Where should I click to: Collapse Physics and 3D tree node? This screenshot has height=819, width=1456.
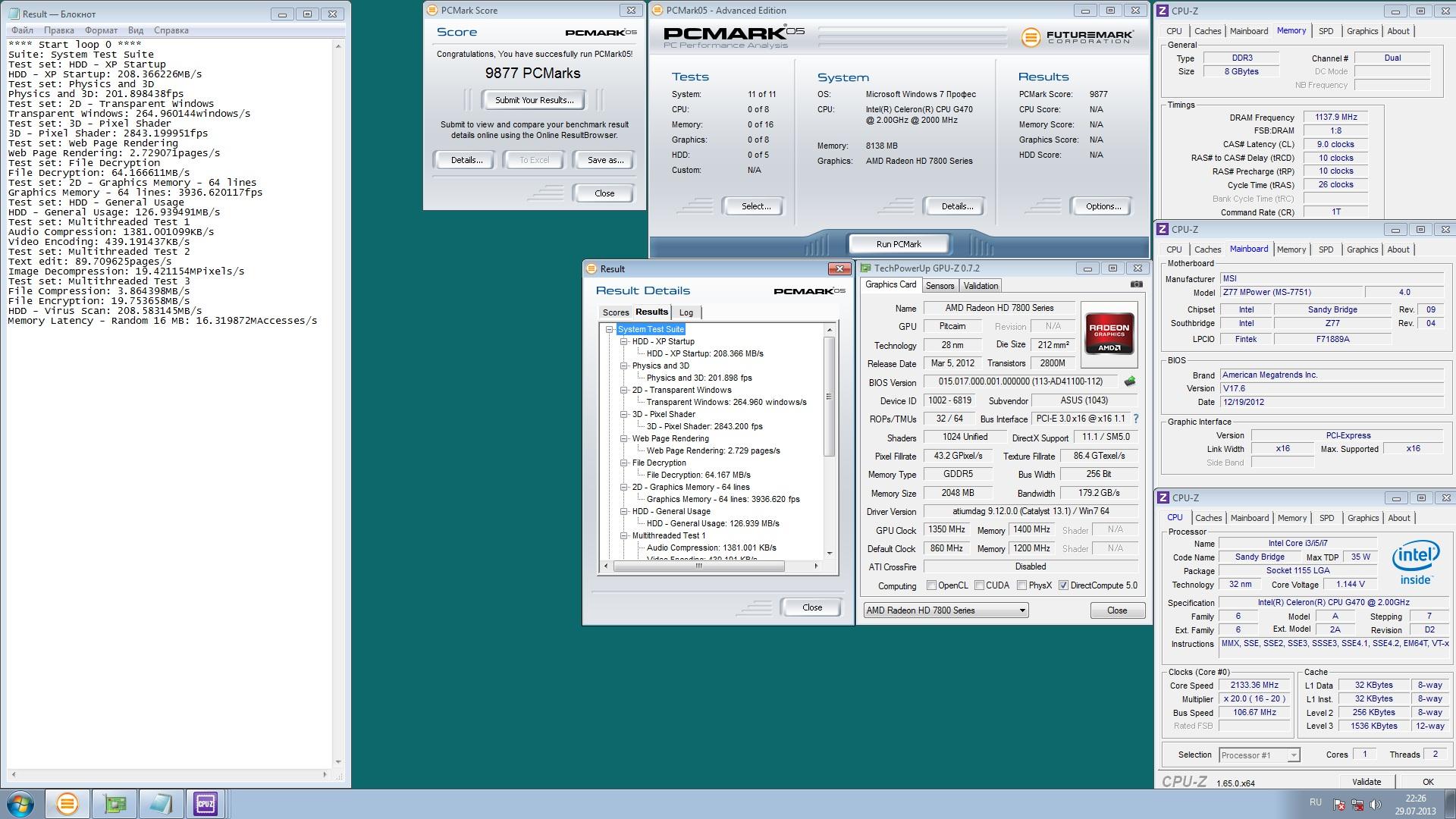pyautogui.click(x=623, y=366)
